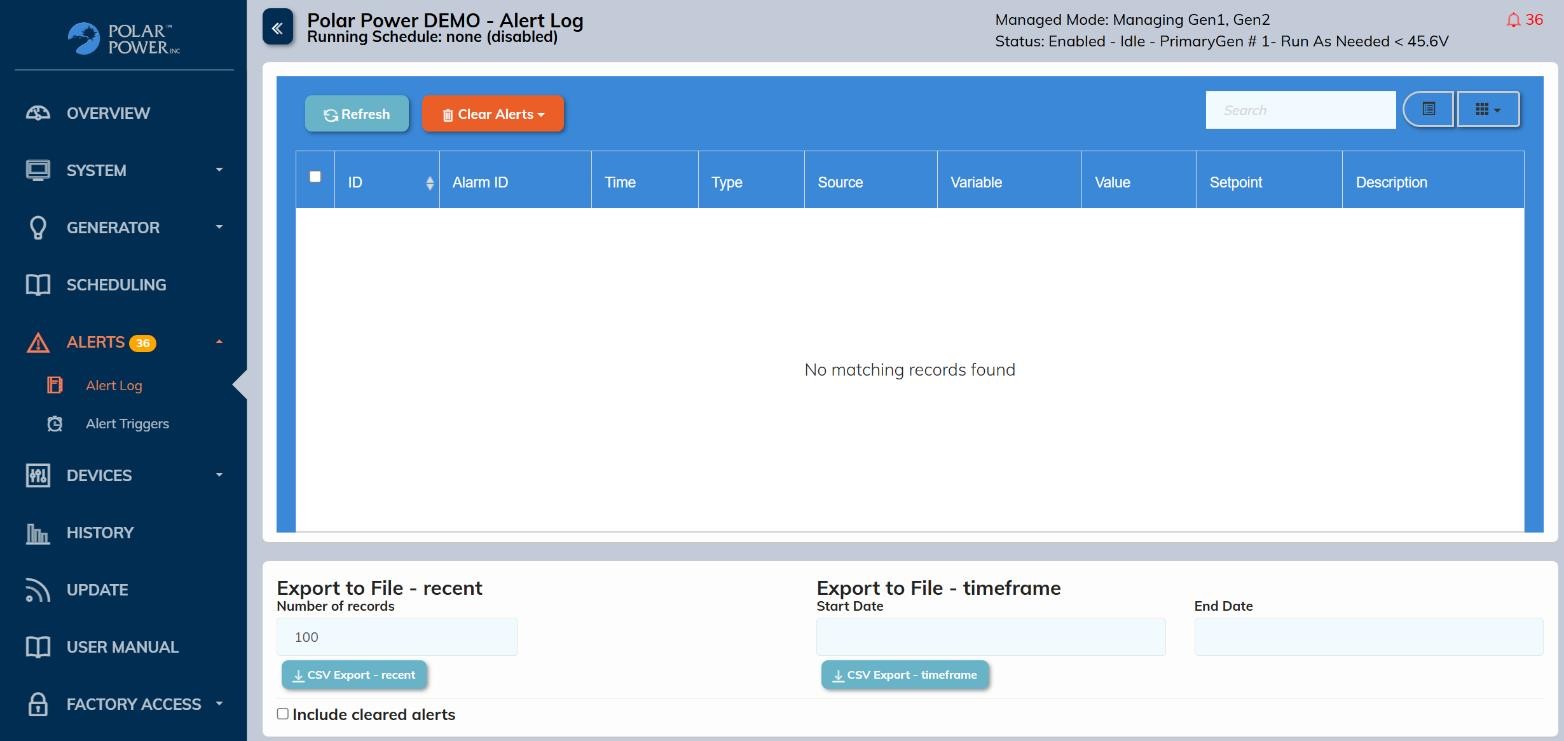Open the Overview gauge icon
The image size is (1564, 741).
pos(38,113)
